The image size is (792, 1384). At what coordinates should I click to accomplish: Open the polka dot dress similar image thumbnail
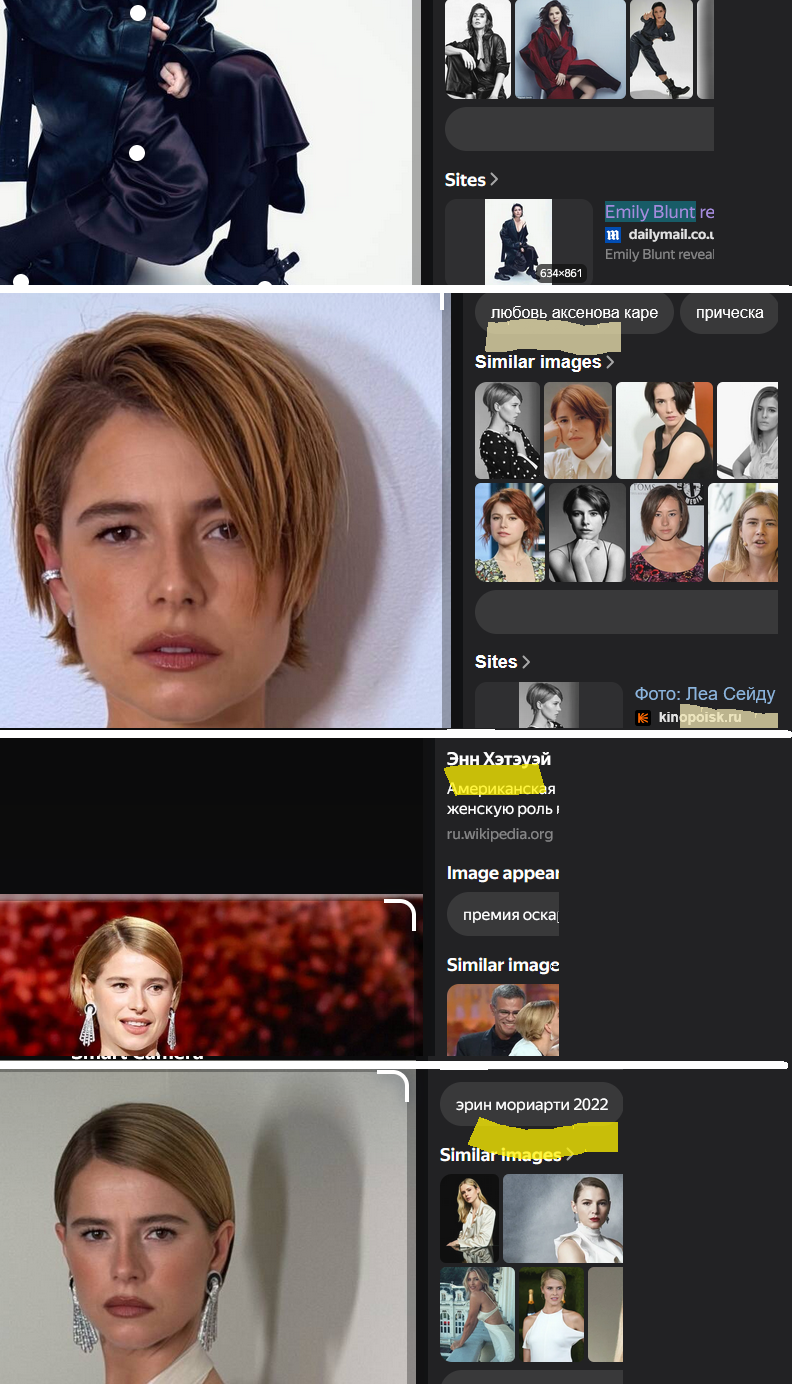[507, 430]
